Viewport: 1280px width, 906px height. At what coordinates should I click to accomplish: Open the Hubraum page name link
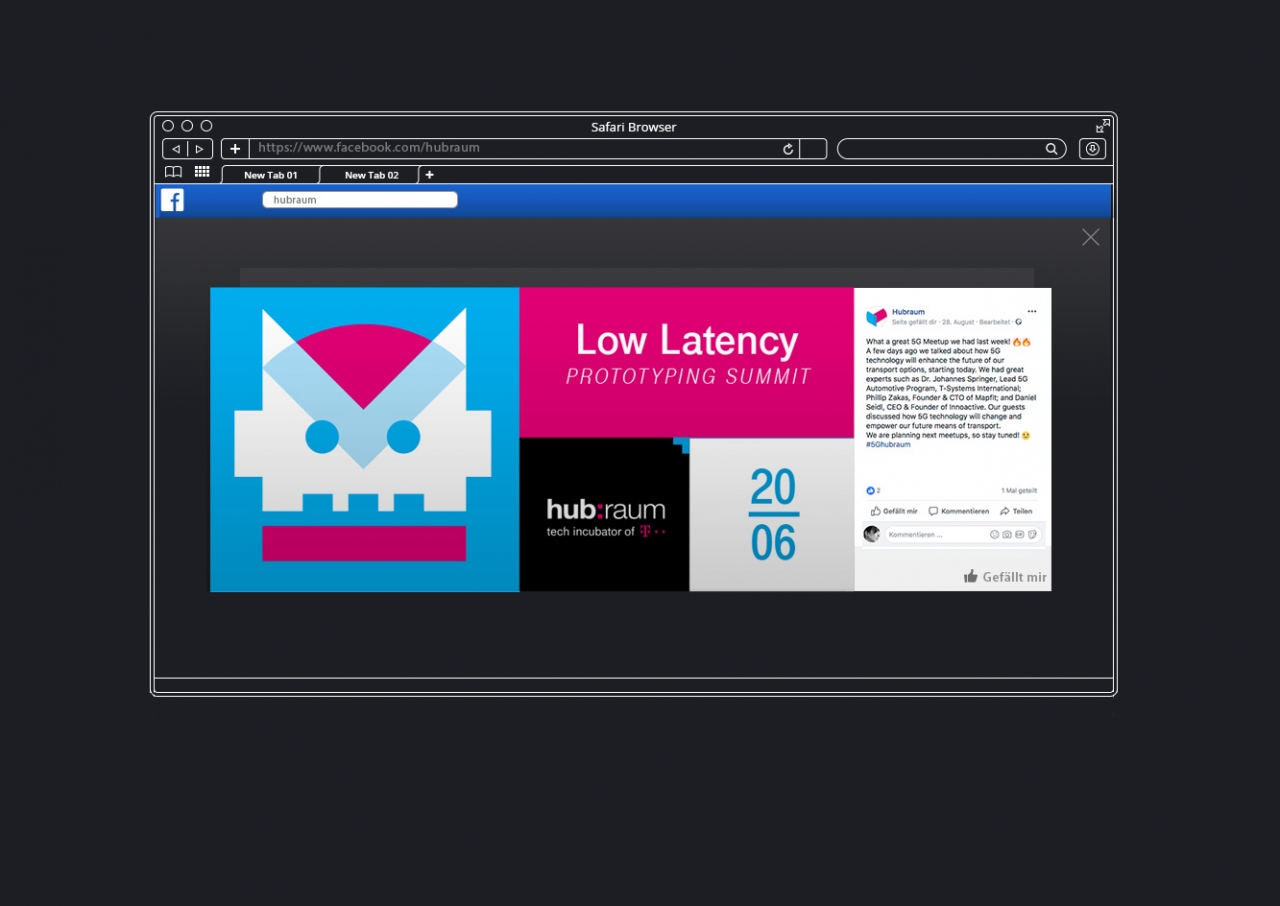tap(908, 312)
